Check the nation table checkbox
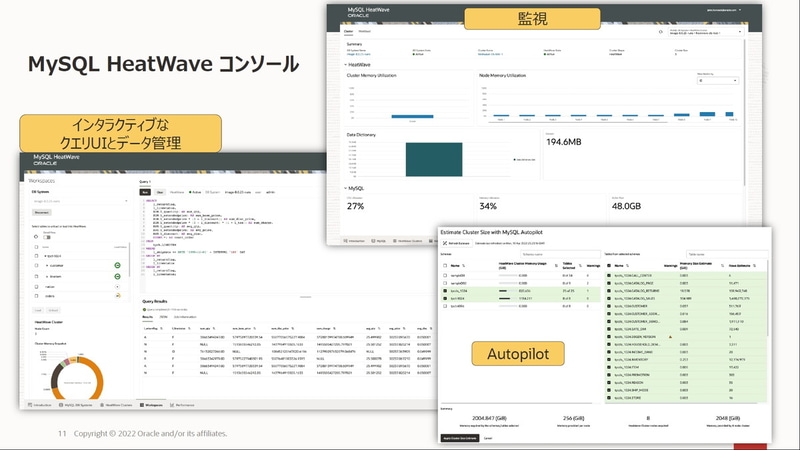 (x=36, y=287)
